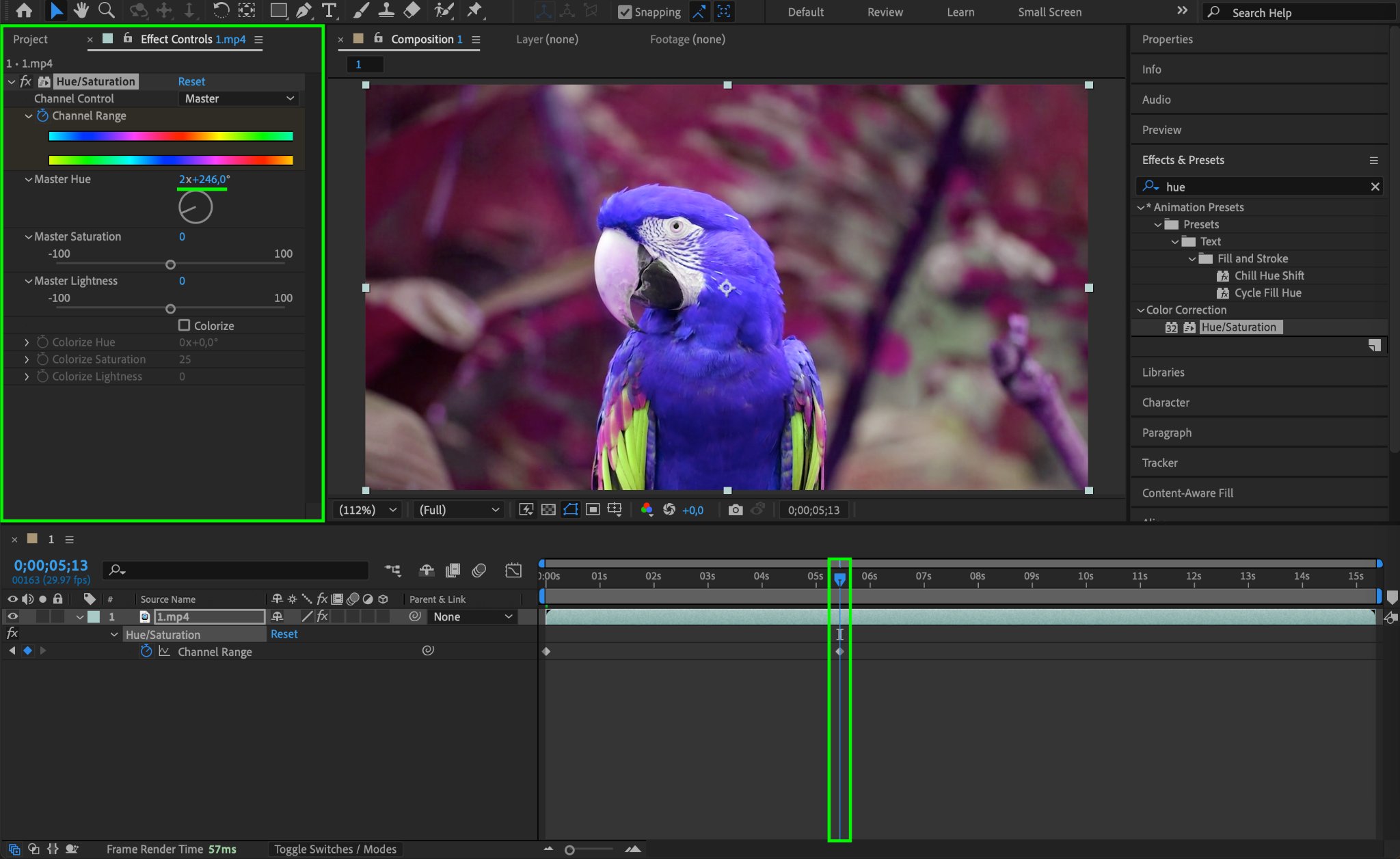Click the Master Lightness slider handle
The height and width of the screenshot is (859, 1400).
(170, 309)
